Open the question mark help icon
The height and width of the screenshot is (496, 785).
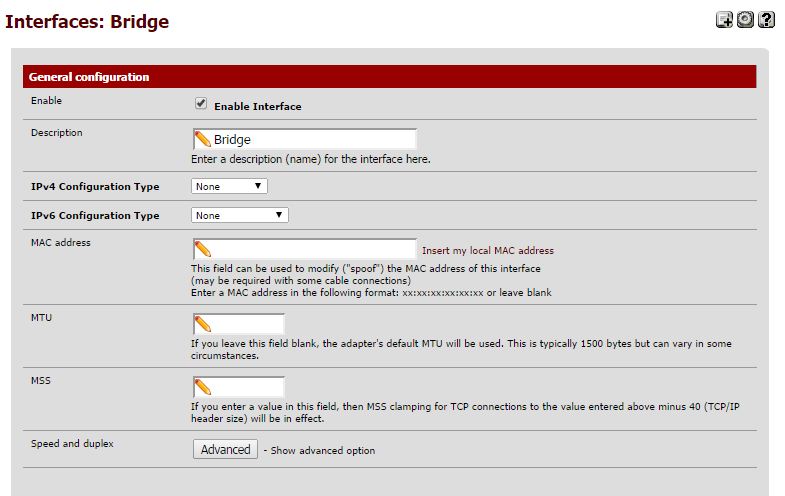pos(766,20)
